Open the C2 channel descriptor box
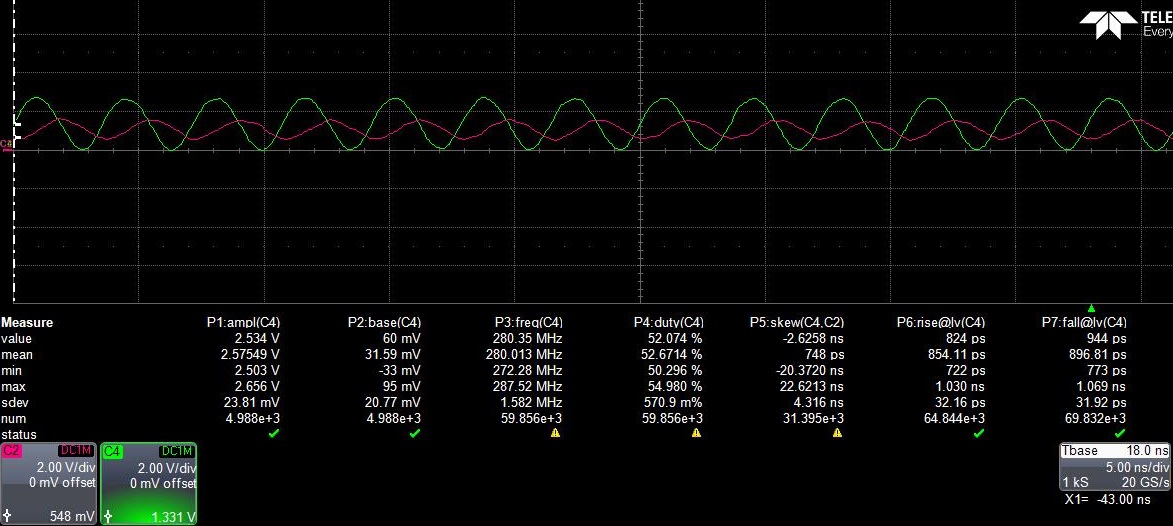Viewport: 1173px width, 526px height. tap(49, 484)
